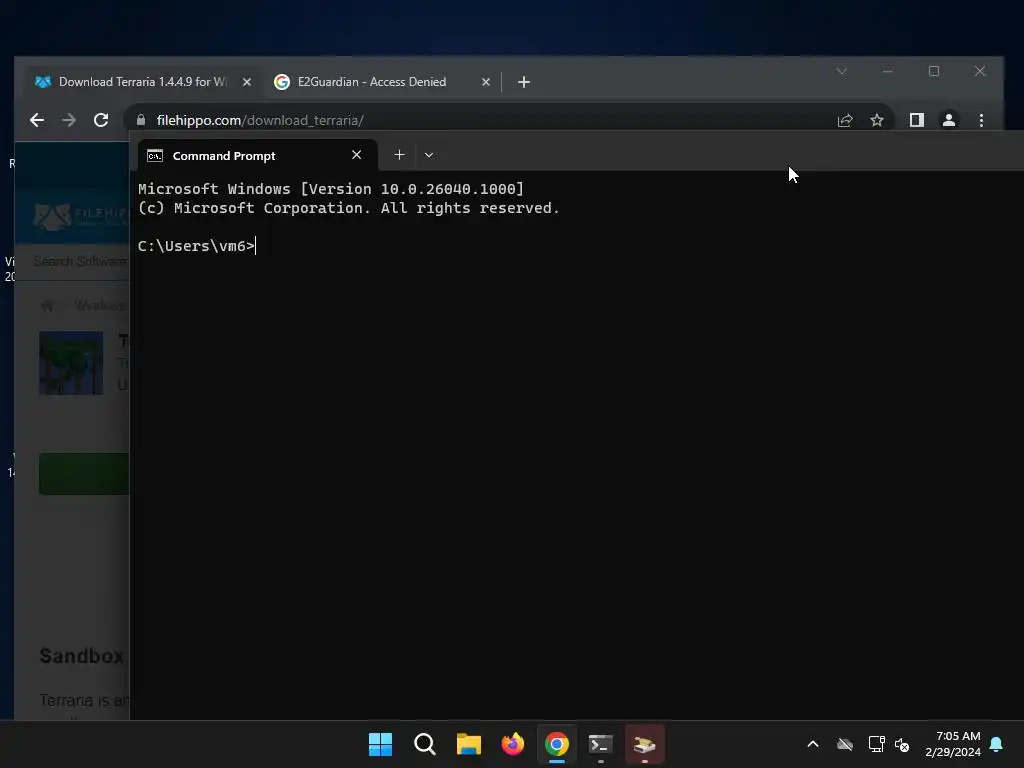1024x768 pixels.
Task: Launch Firefox from the taskbar
Action: point(513,744)
